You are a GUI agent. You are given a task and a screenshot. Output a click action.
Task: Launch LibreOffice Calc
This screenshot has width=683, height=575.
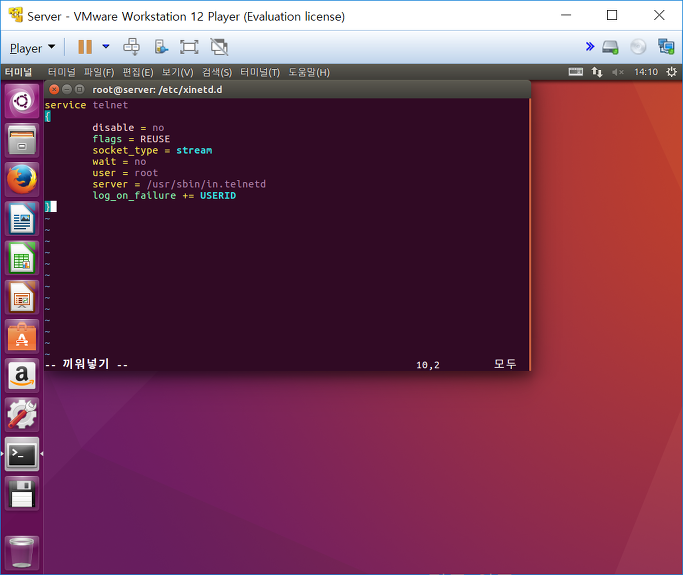22,258
